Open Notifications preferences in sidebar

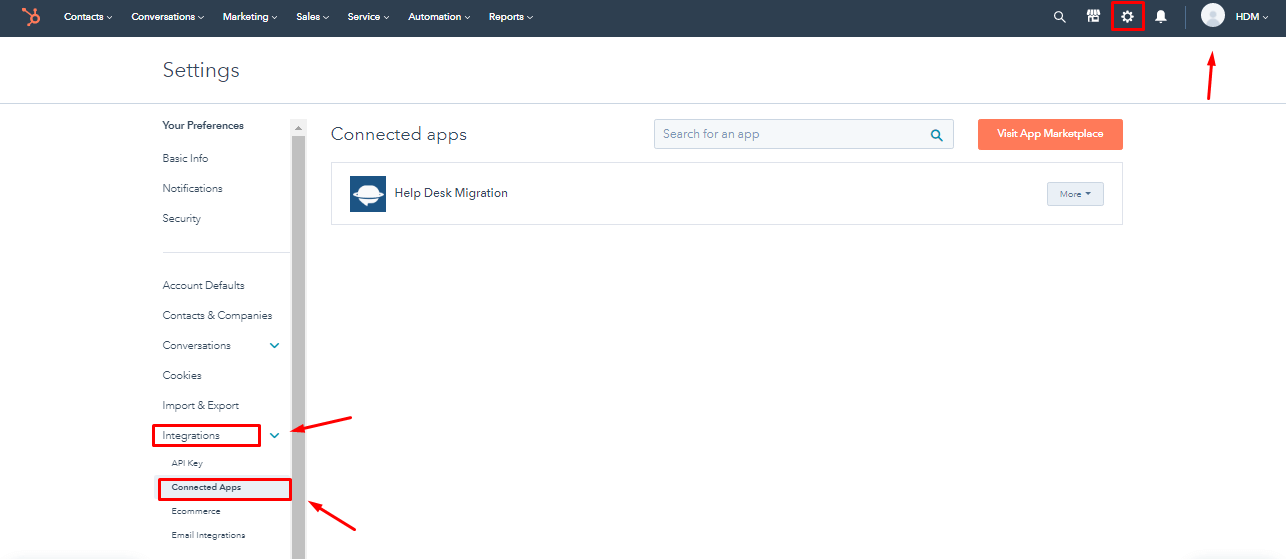pyautogui.click(x=193, y=189)
